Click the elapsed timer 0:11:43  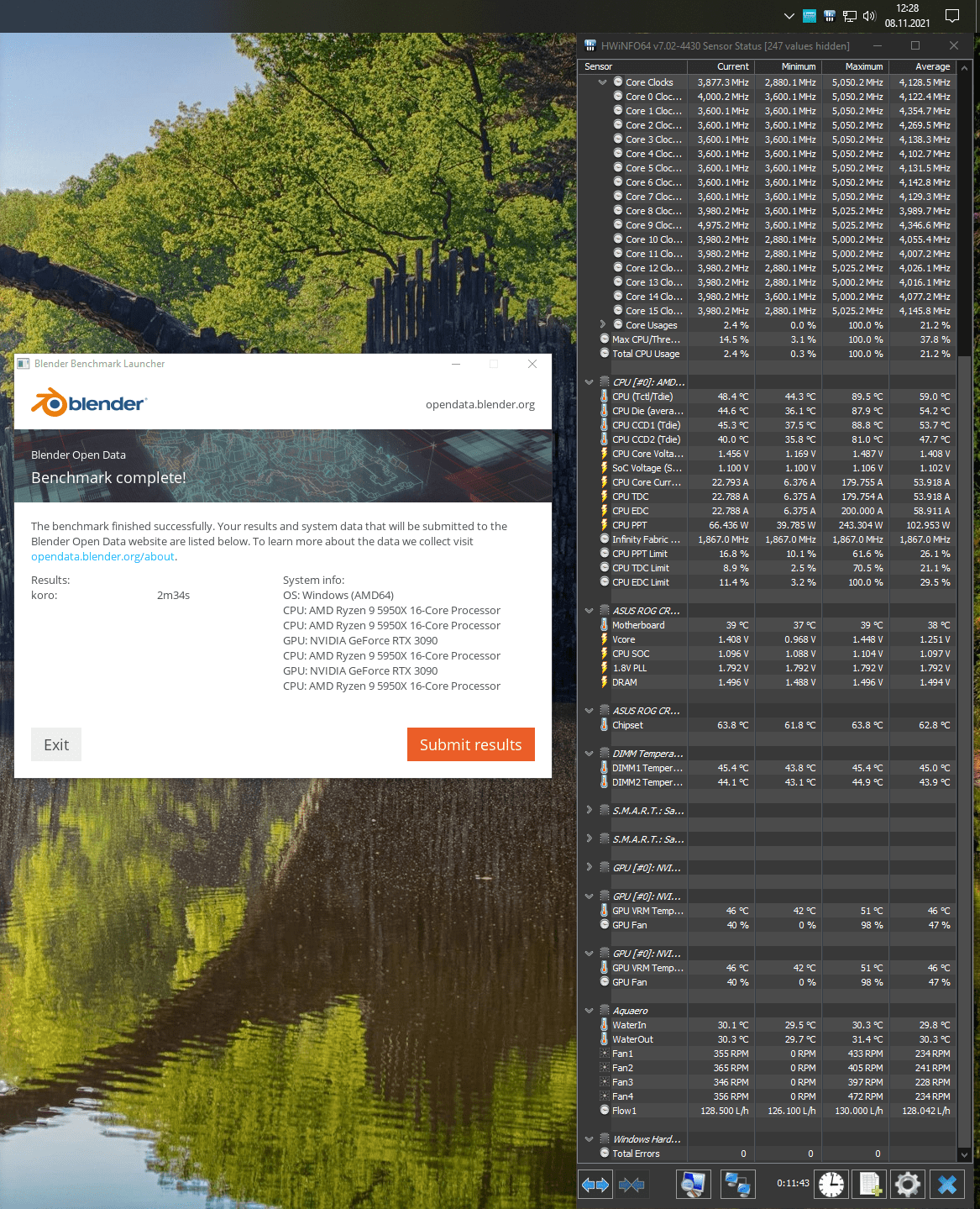click(x=793, y=1183)
